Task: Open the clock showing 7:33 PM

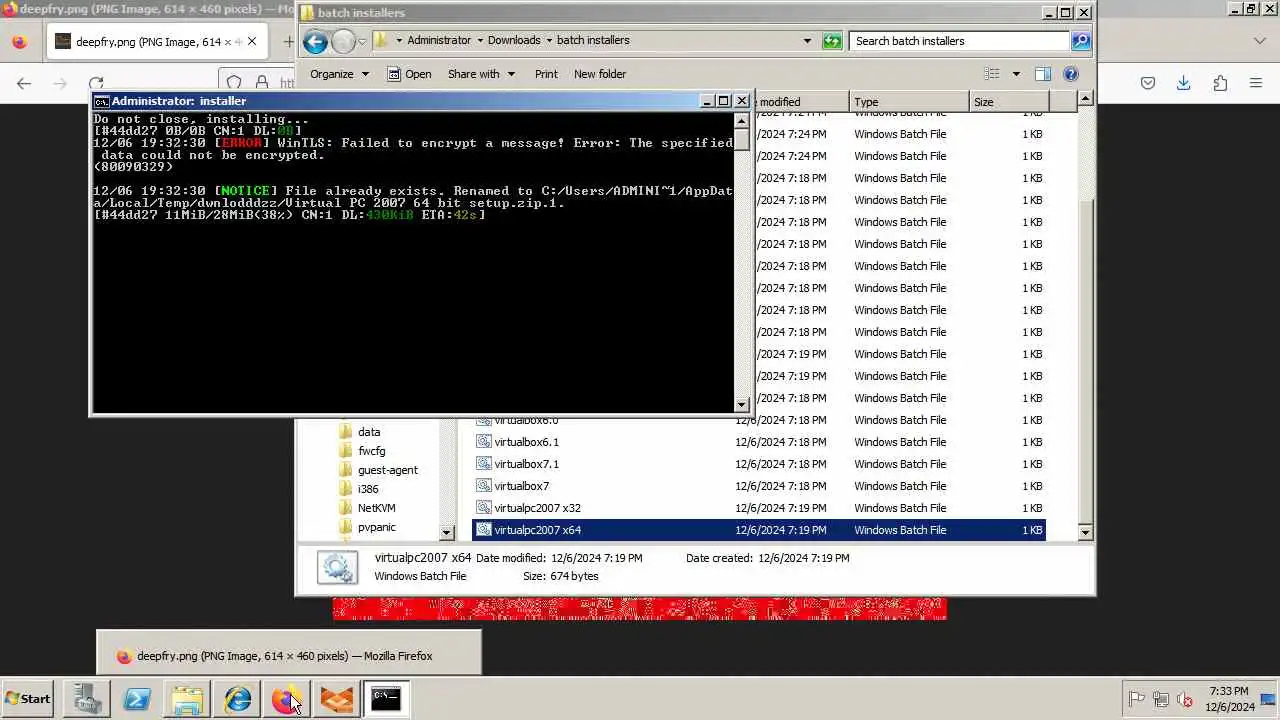Action: coord(1229,699)
